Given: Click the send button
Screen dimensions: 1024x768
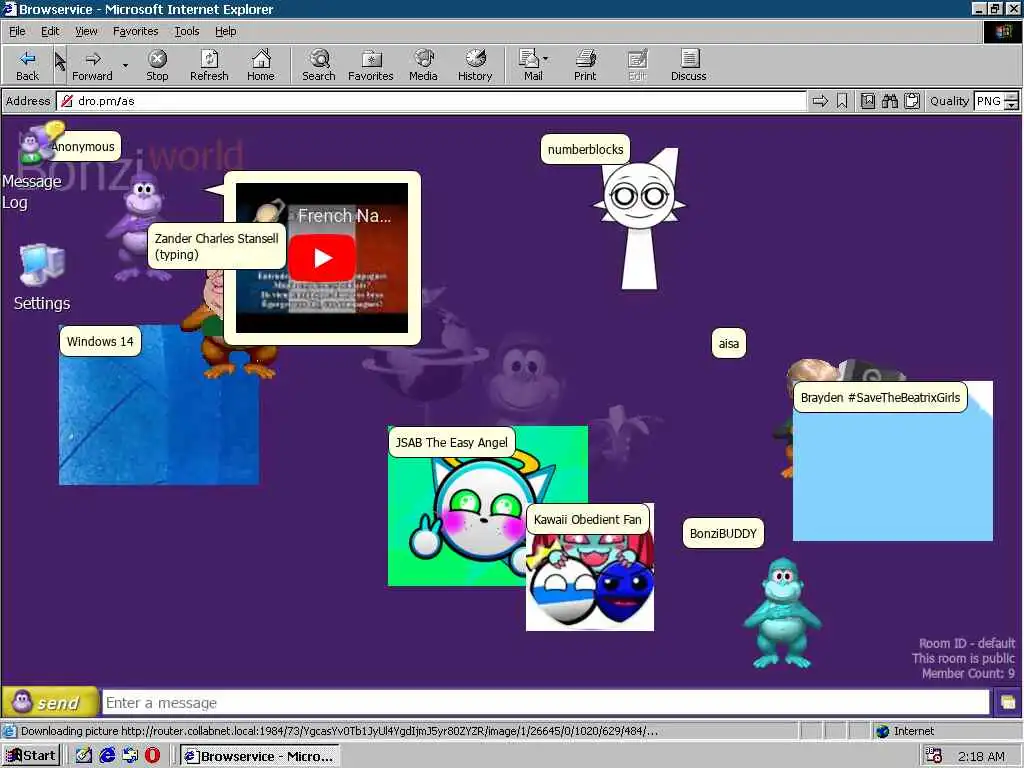Looking at the screenshot, I should 50,703.
